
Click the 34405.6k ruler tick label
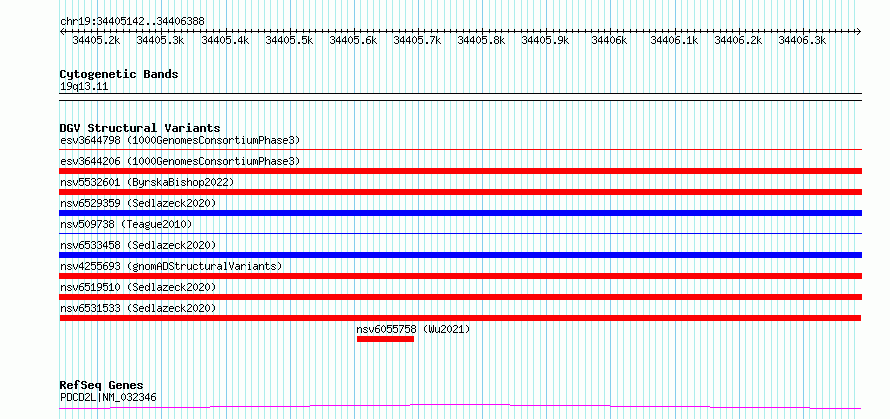point(353,40)
